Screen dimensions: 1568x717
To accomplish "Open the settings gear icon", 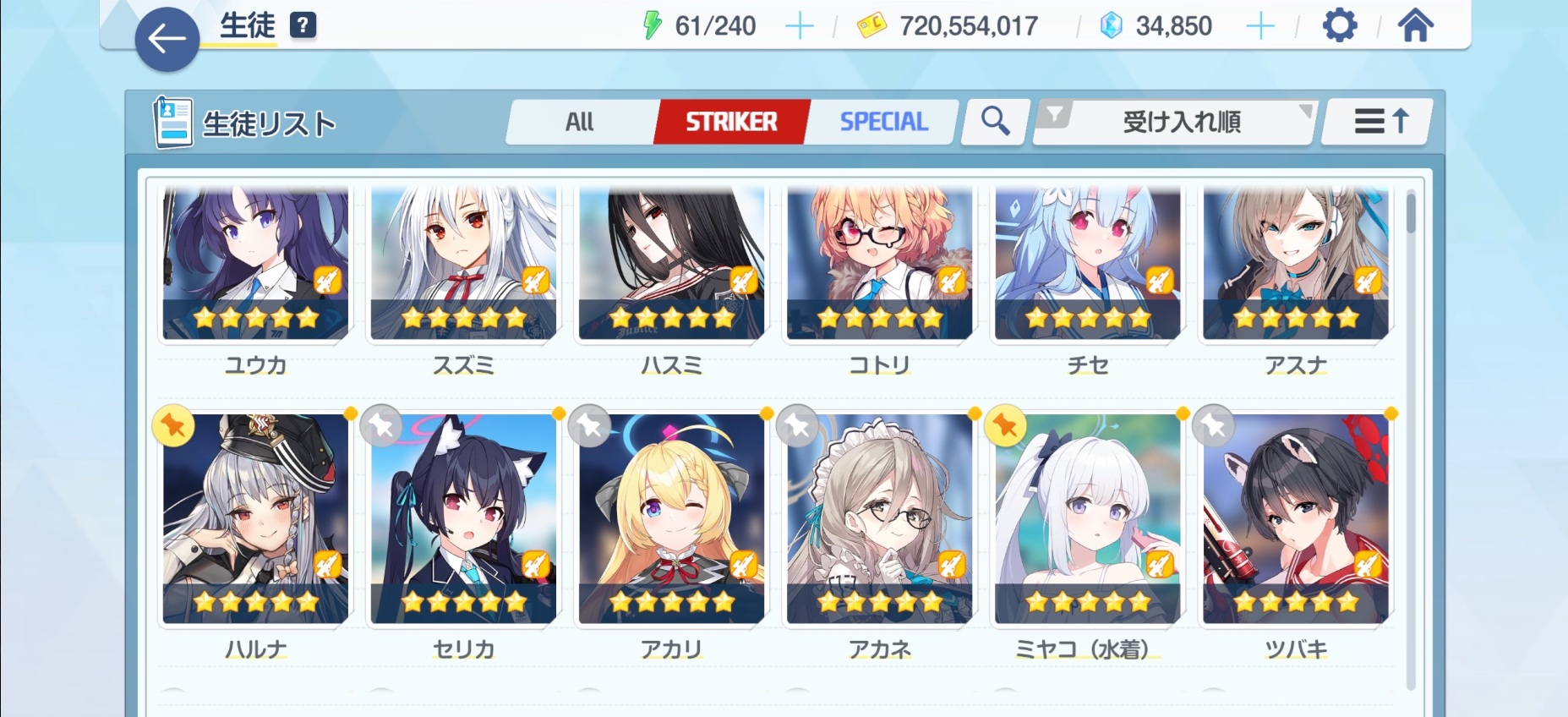I will point(1339,26).
